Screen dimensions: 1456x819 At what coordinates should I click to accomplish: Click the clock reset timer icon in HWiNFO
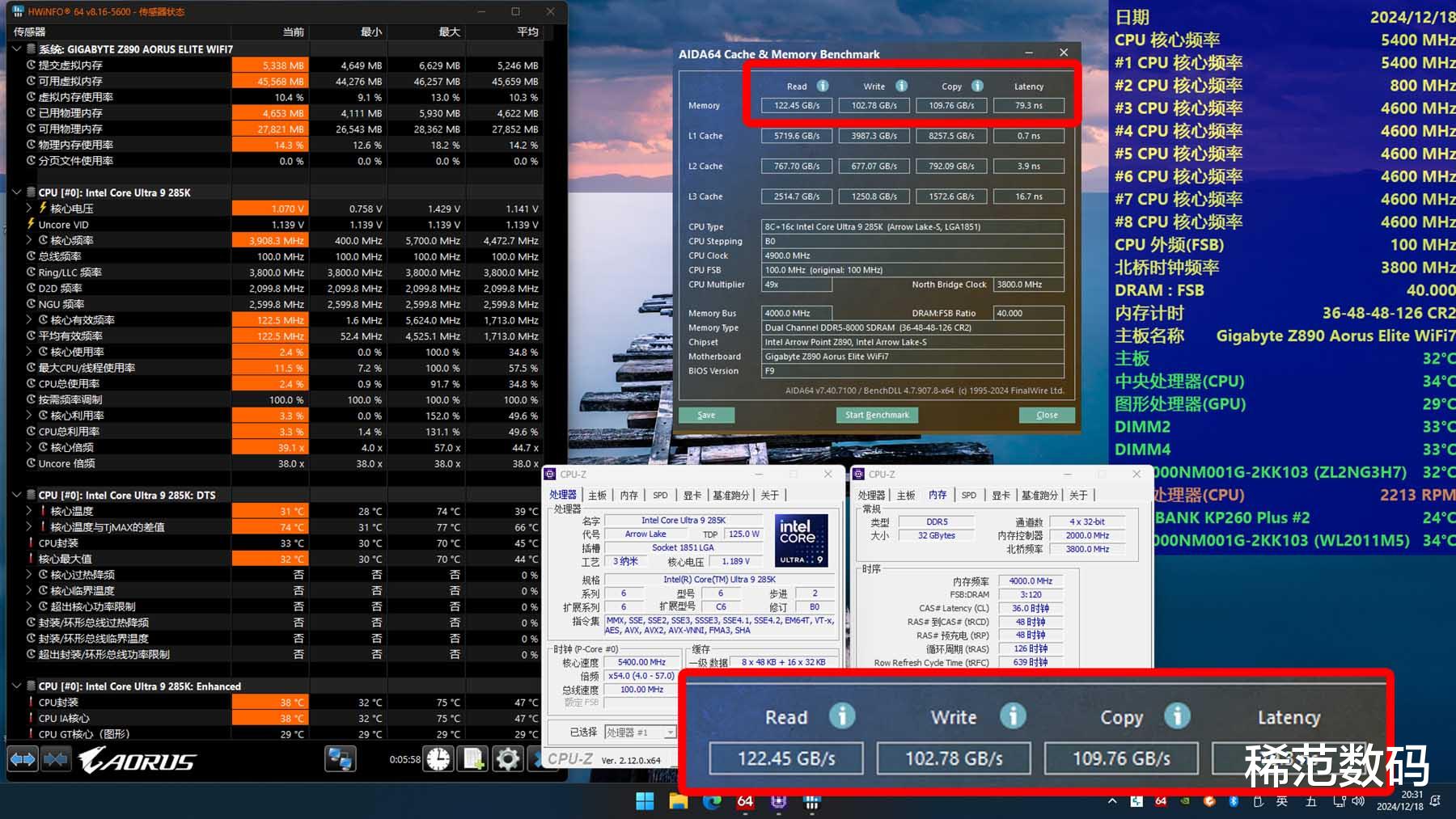(x=438, y=759)
